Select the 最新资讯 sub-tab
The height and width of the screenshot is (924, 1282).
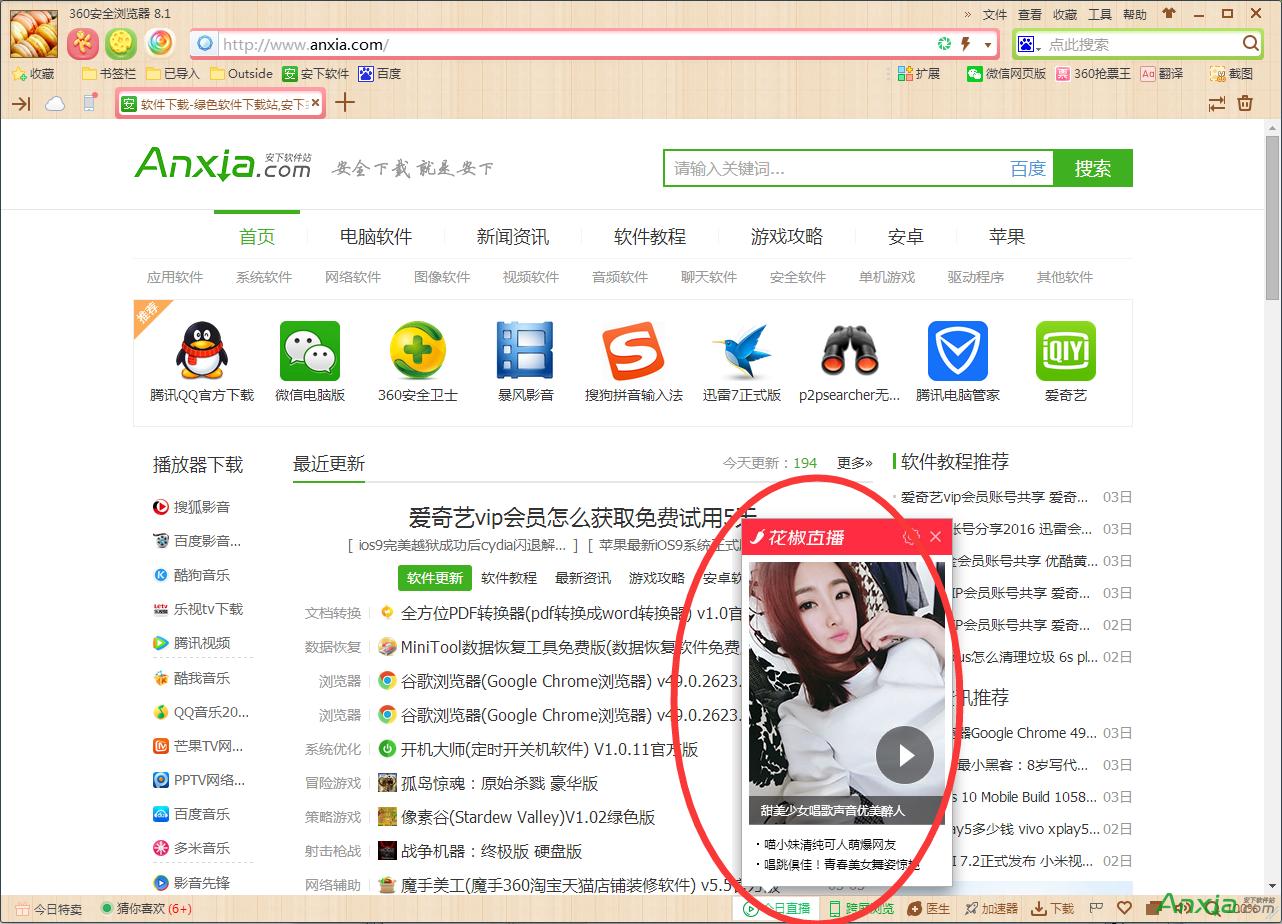click(x=583, y=578)
